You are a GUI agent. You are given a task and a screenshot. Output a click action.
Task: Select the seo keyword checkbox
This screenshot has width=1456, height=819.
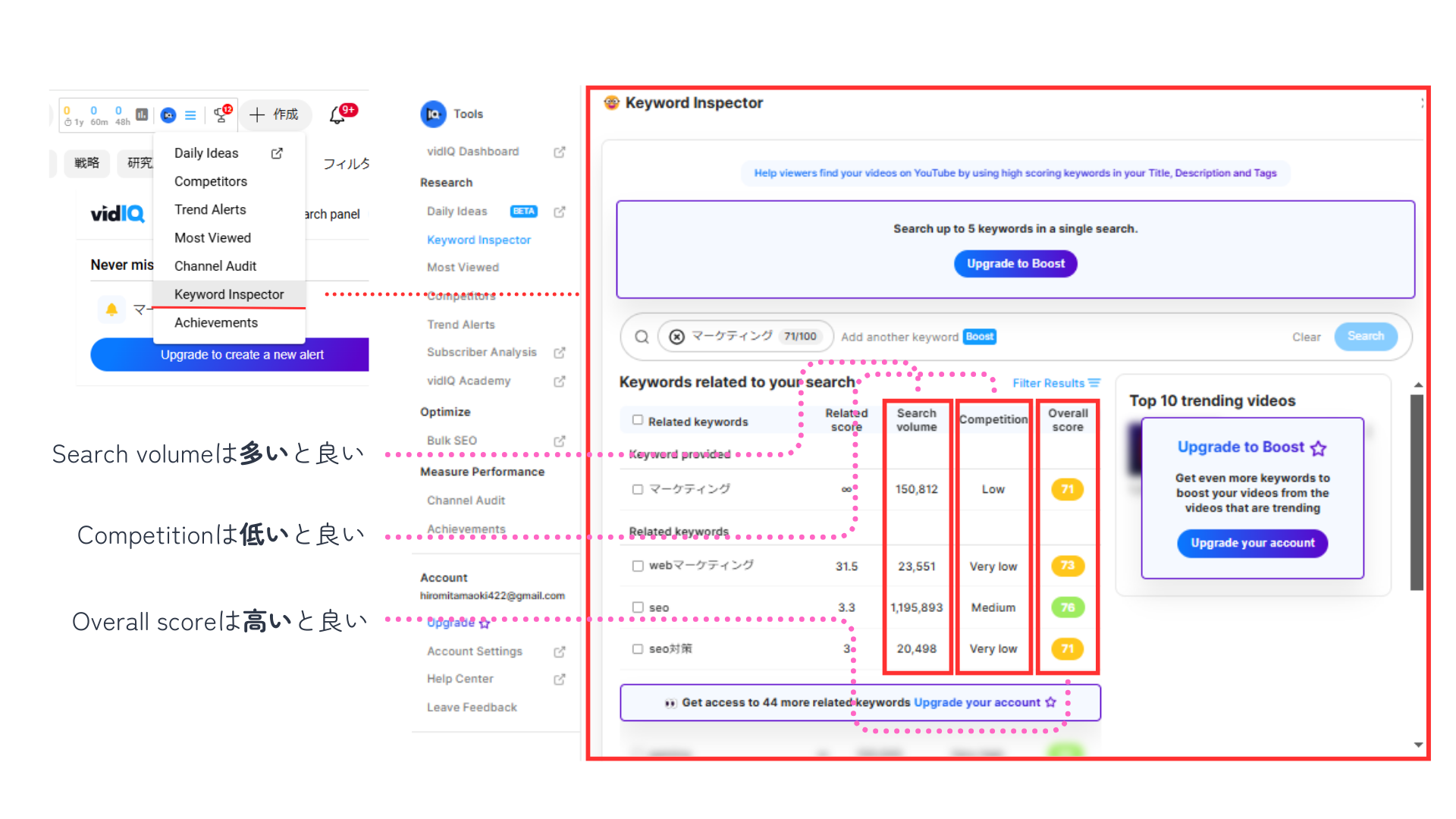[638, 607]
